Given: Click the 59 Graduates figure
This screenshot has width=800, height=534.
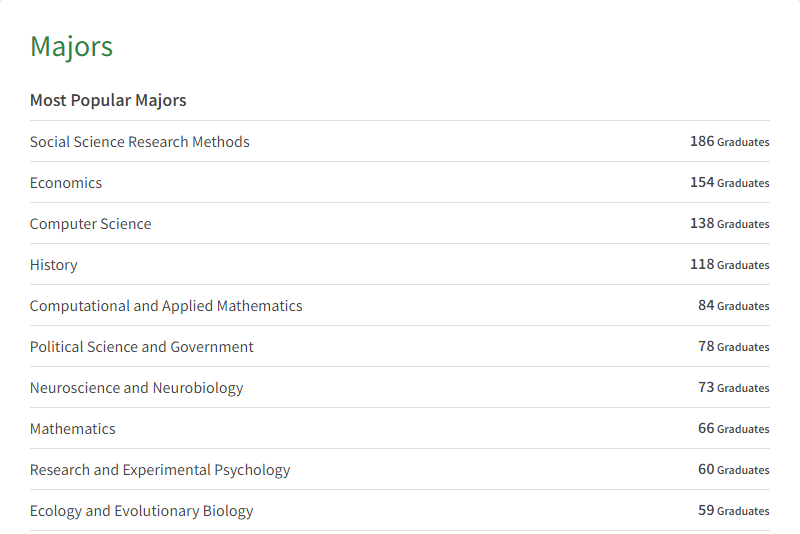Looking at the screenshot, I should (x=733, y=511).
